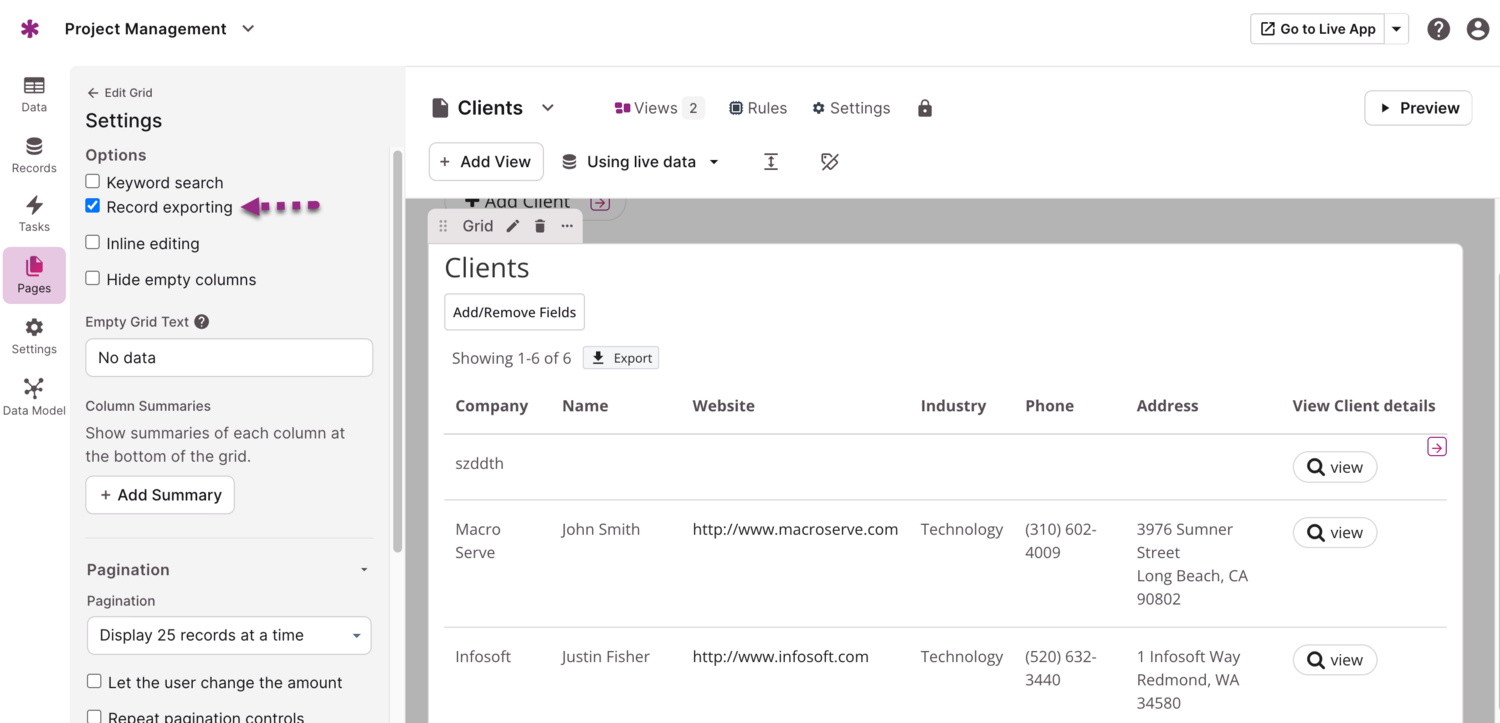Expand the Project Management app dropdown

(x=248, y=29)
